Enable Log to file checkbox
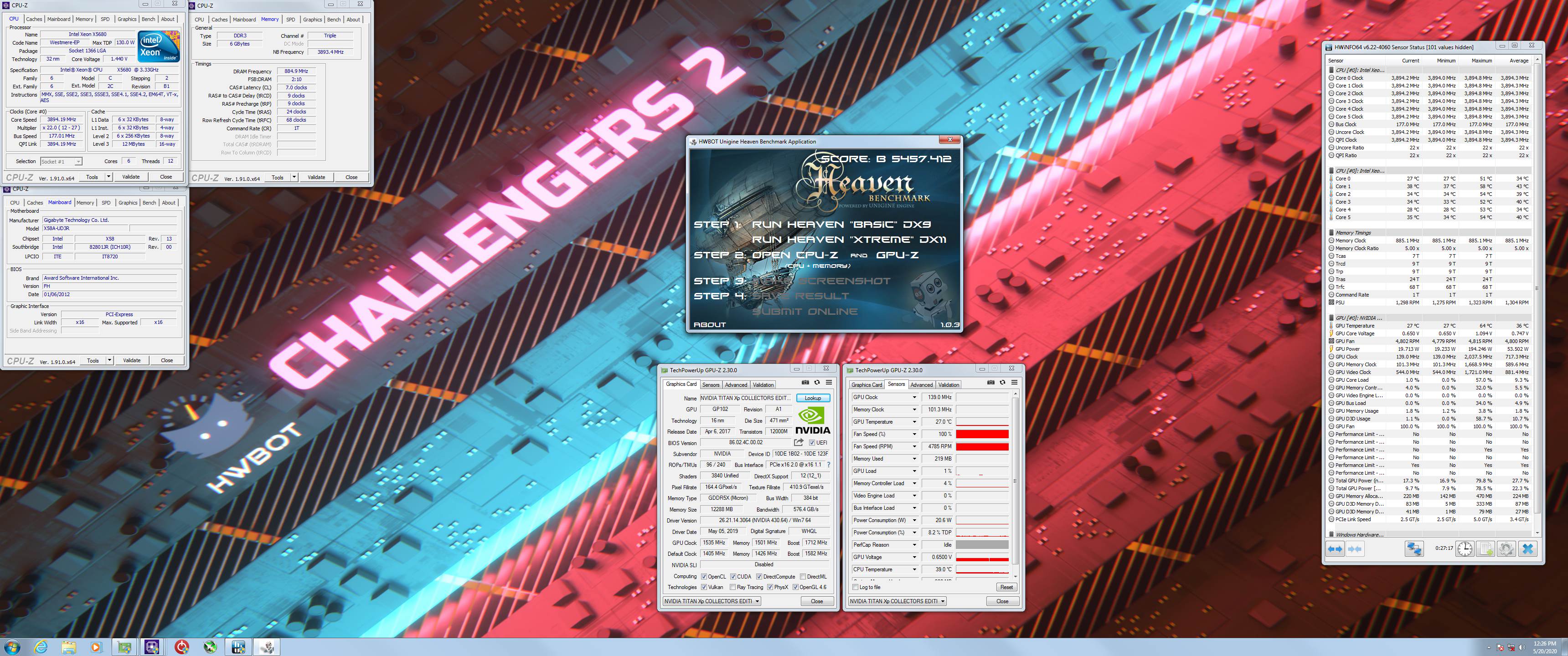This screenshot has width=1568, height=656. point(856,587)
